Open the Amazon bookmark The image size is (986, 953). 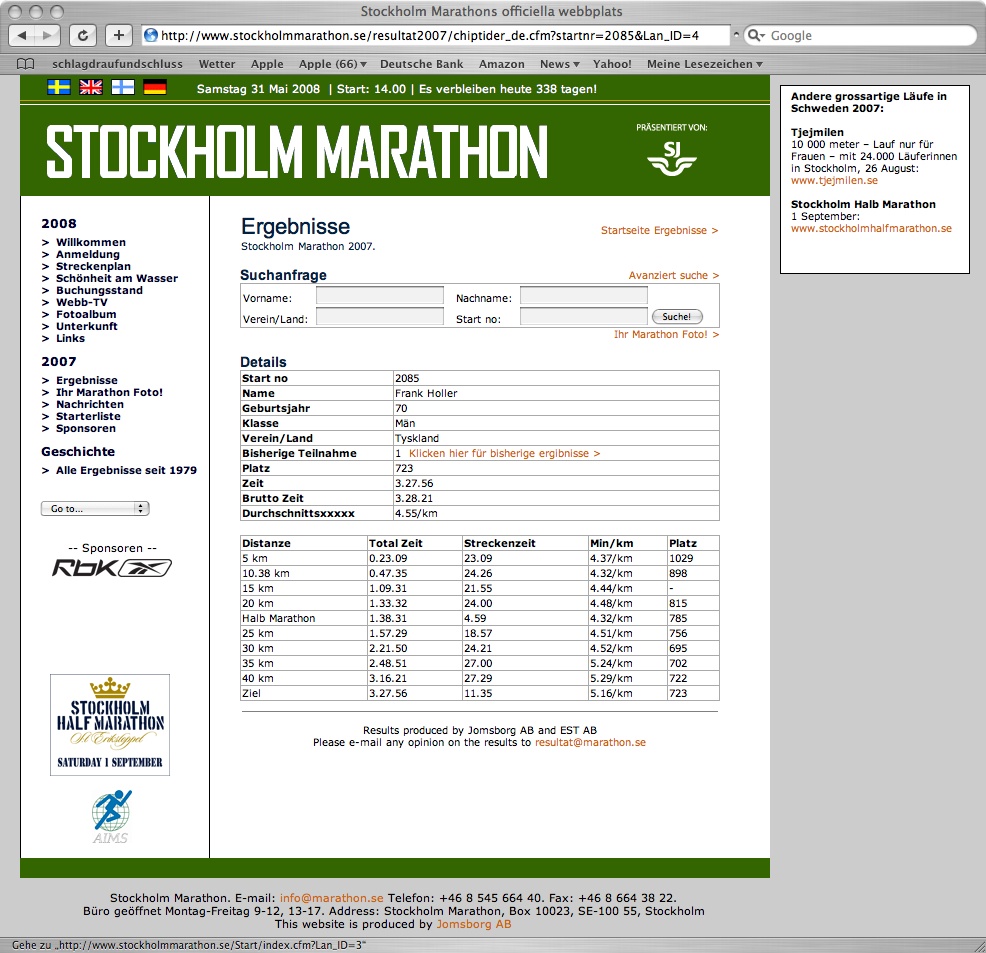[502, 64]
